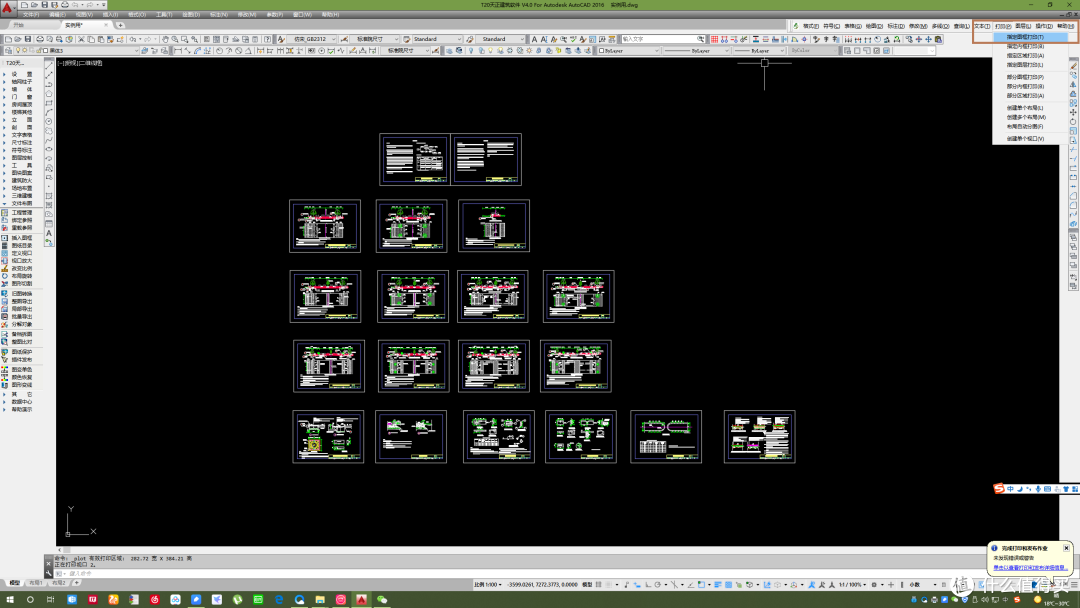Toggle layer freeze sun icon
Image resolution: width=1080 pixels, height=608 pixels.
point(25,50)
